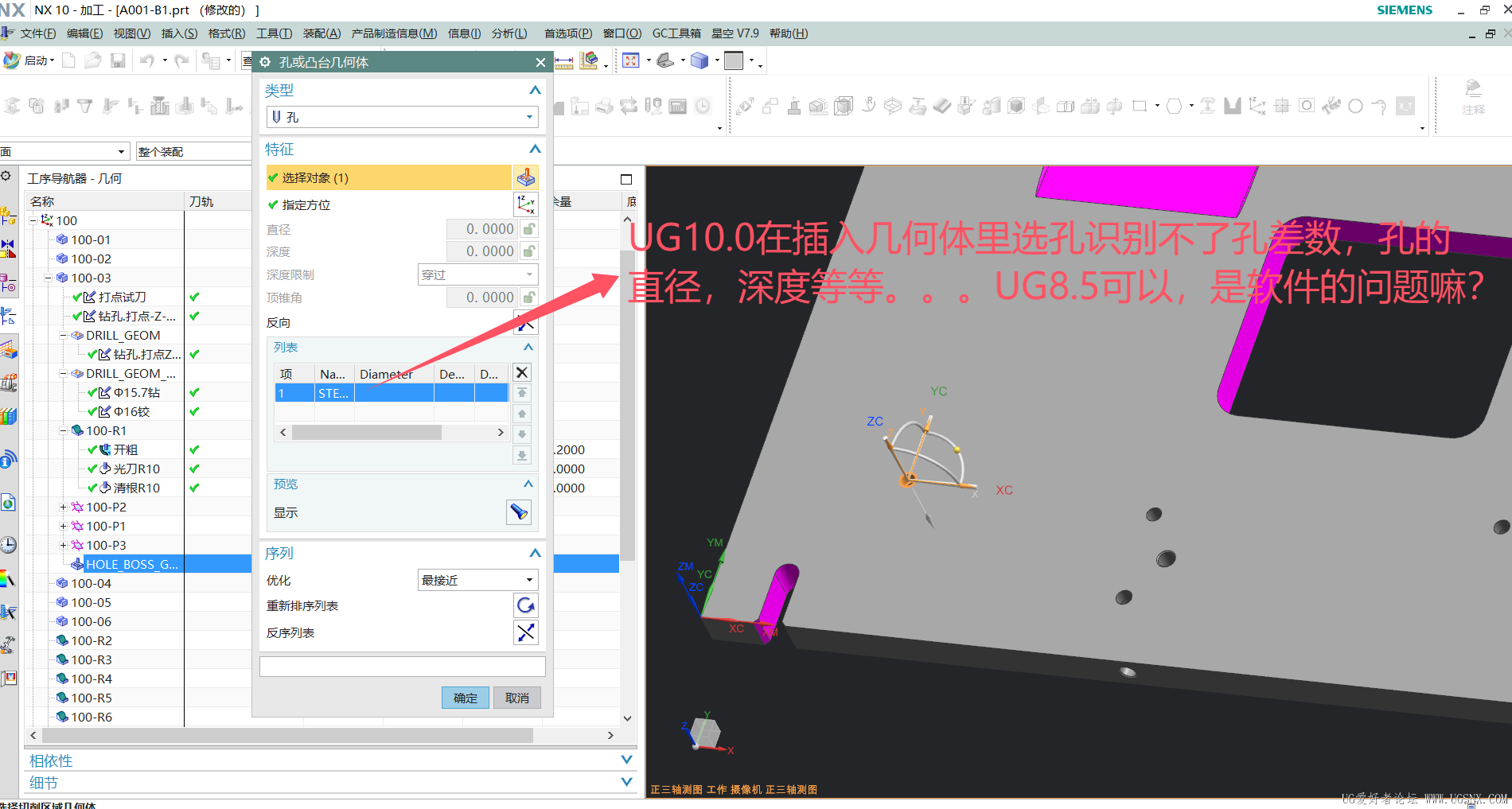Open the Assembly Navigator sidebar tab

point(8,215)
